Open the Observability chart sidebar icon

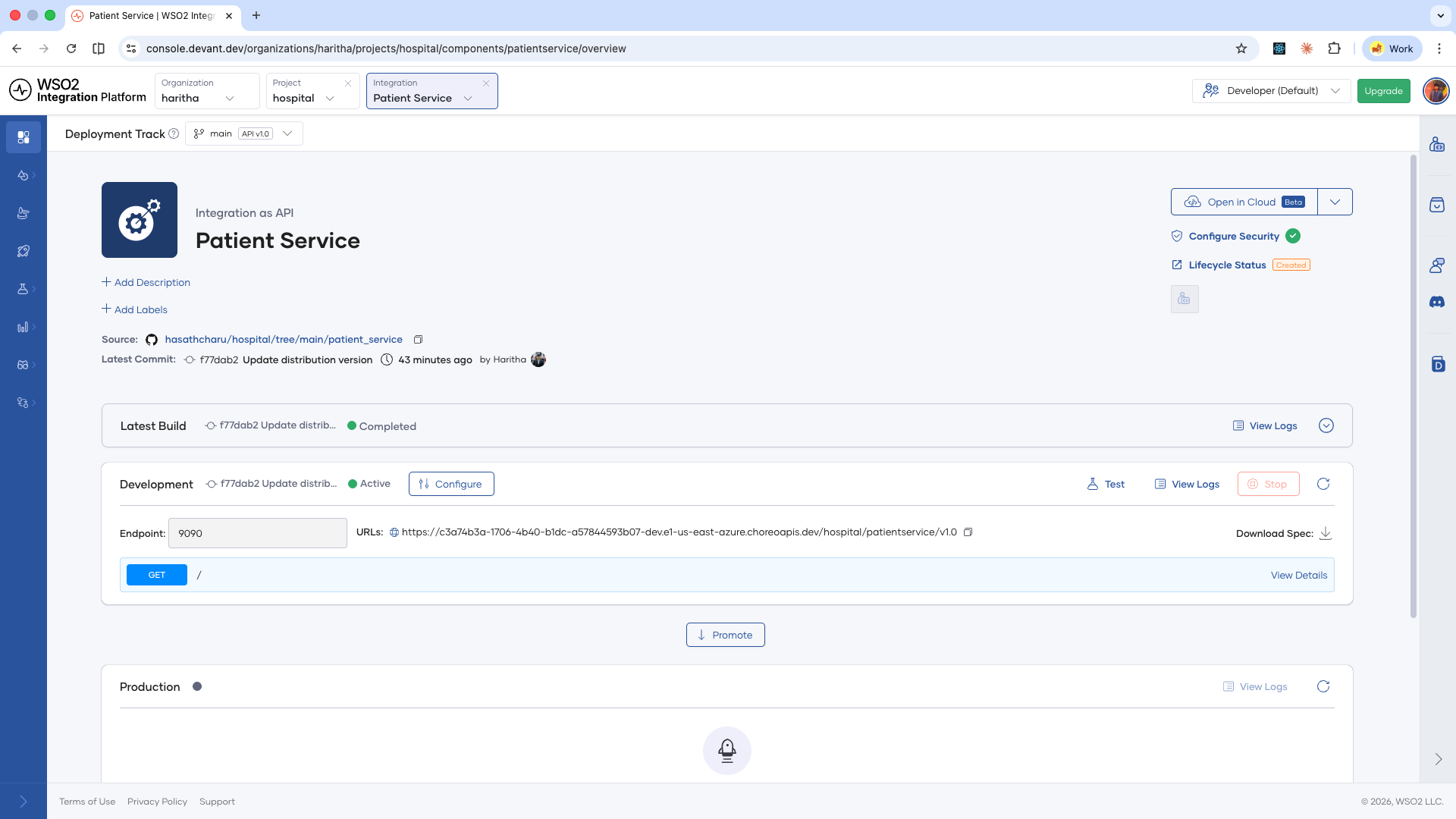[x=24, y=327]
